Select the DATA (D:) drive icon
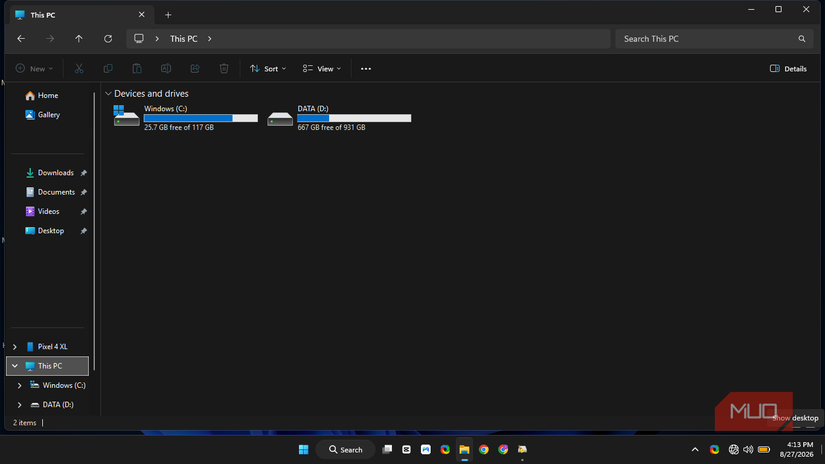The width and height of the screenshot is (825, 464). pos(280,119)
